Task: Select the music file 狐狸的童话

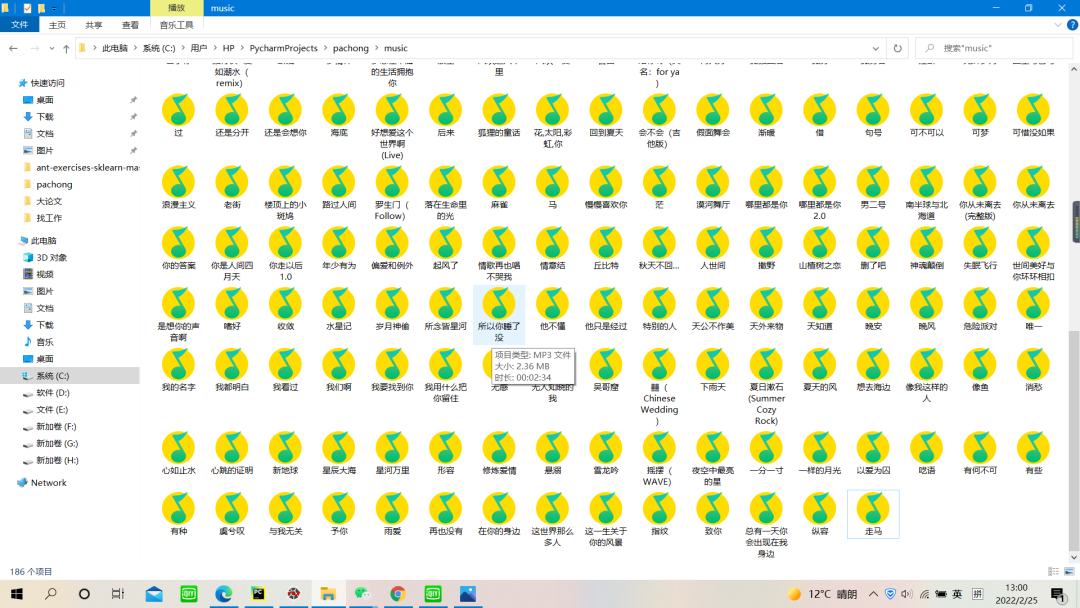Action: (499, 115)
